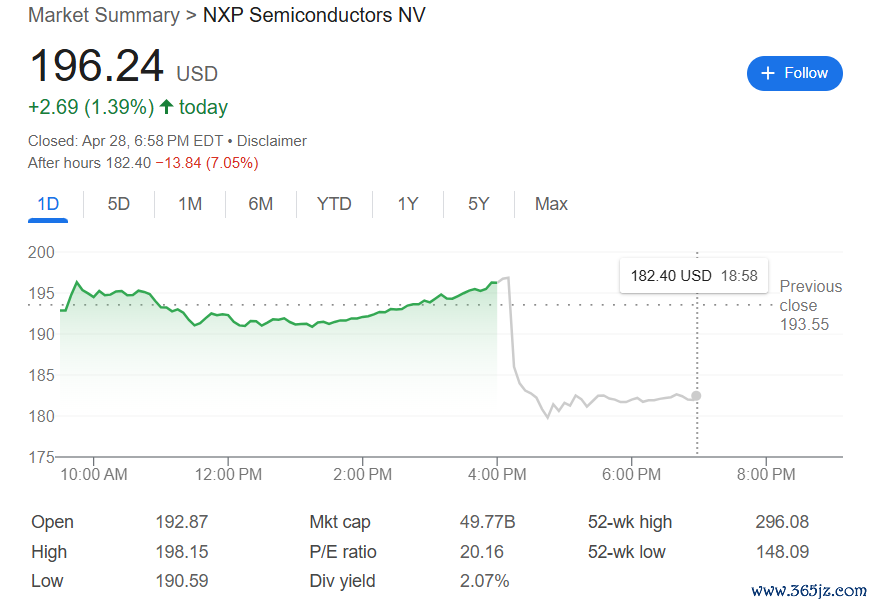Screen dimensions: 874x606
Task: Show the Max chart range
Action: [551, 204]
